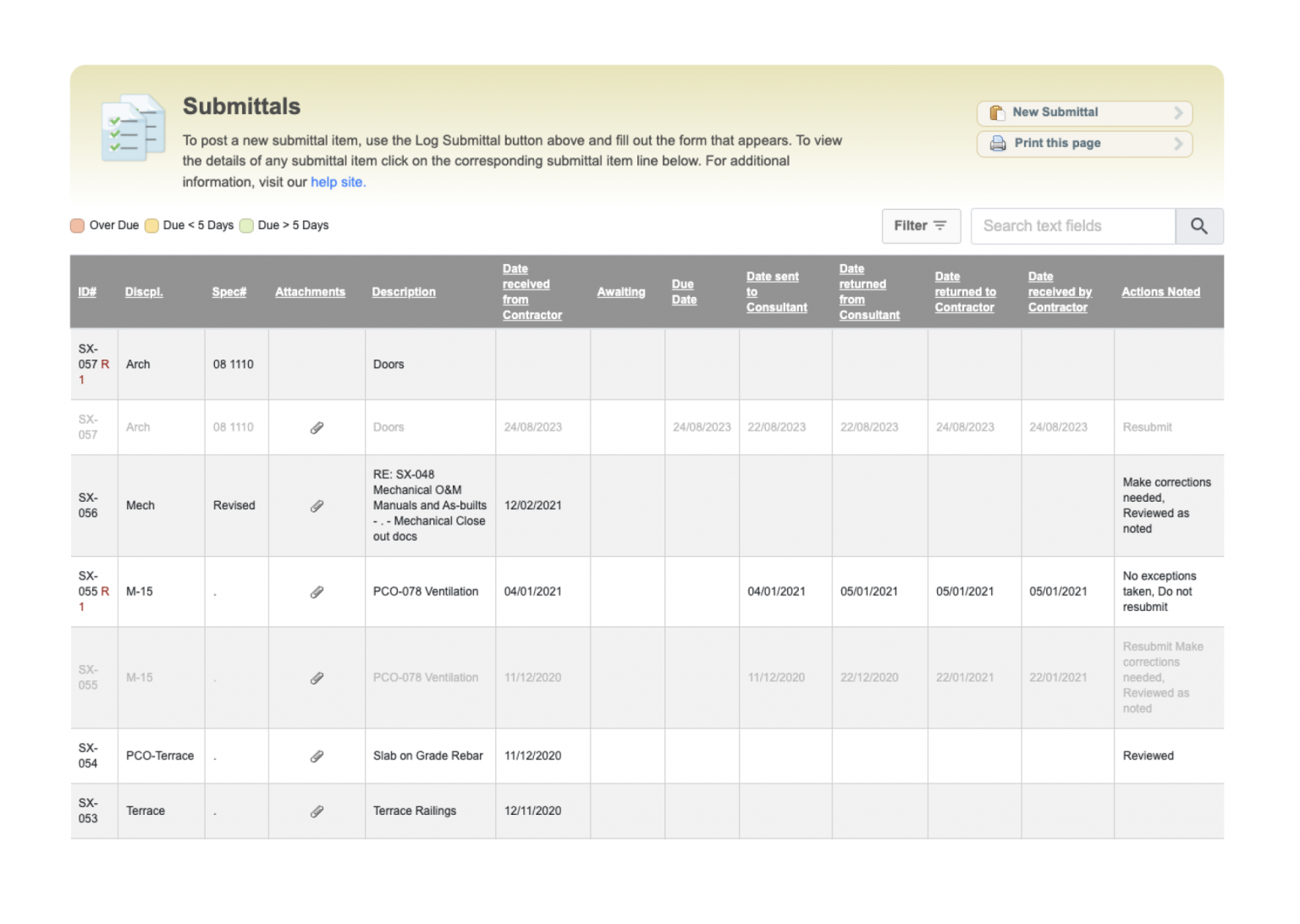Sort by the Due Date column header
Viewport: 1300px width, 924px height.
683,291
